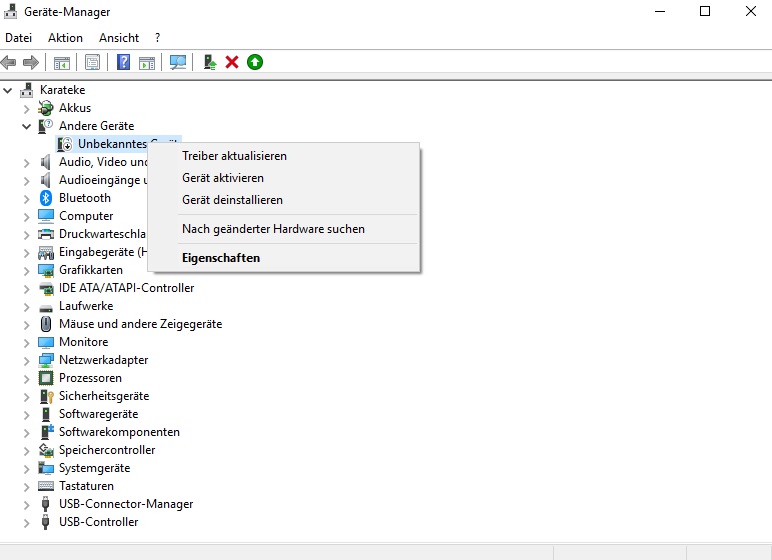772x560 pixels.
Task: Click the Netzwerkadapter icon
Action: [46, 360]
